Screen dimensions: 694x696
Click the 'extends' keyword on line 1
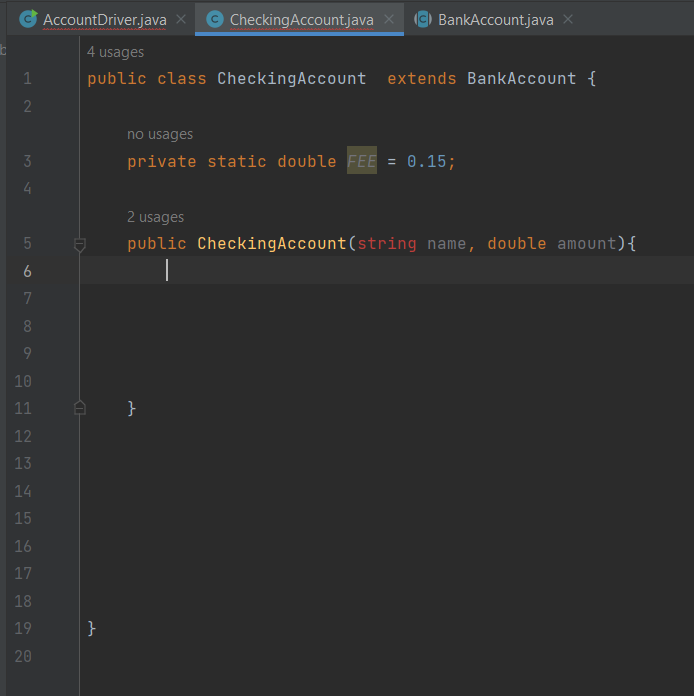coord(422,79)
